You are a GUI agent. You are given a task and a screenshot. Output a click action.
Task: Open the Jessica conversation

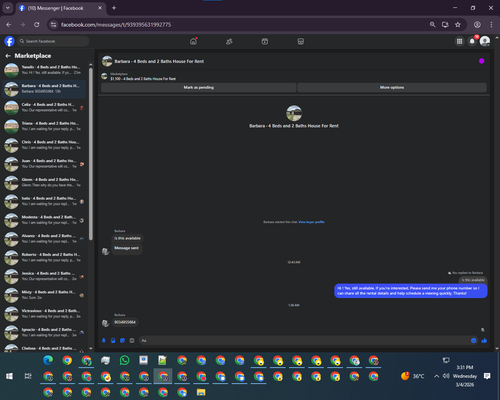pos(45,276)
